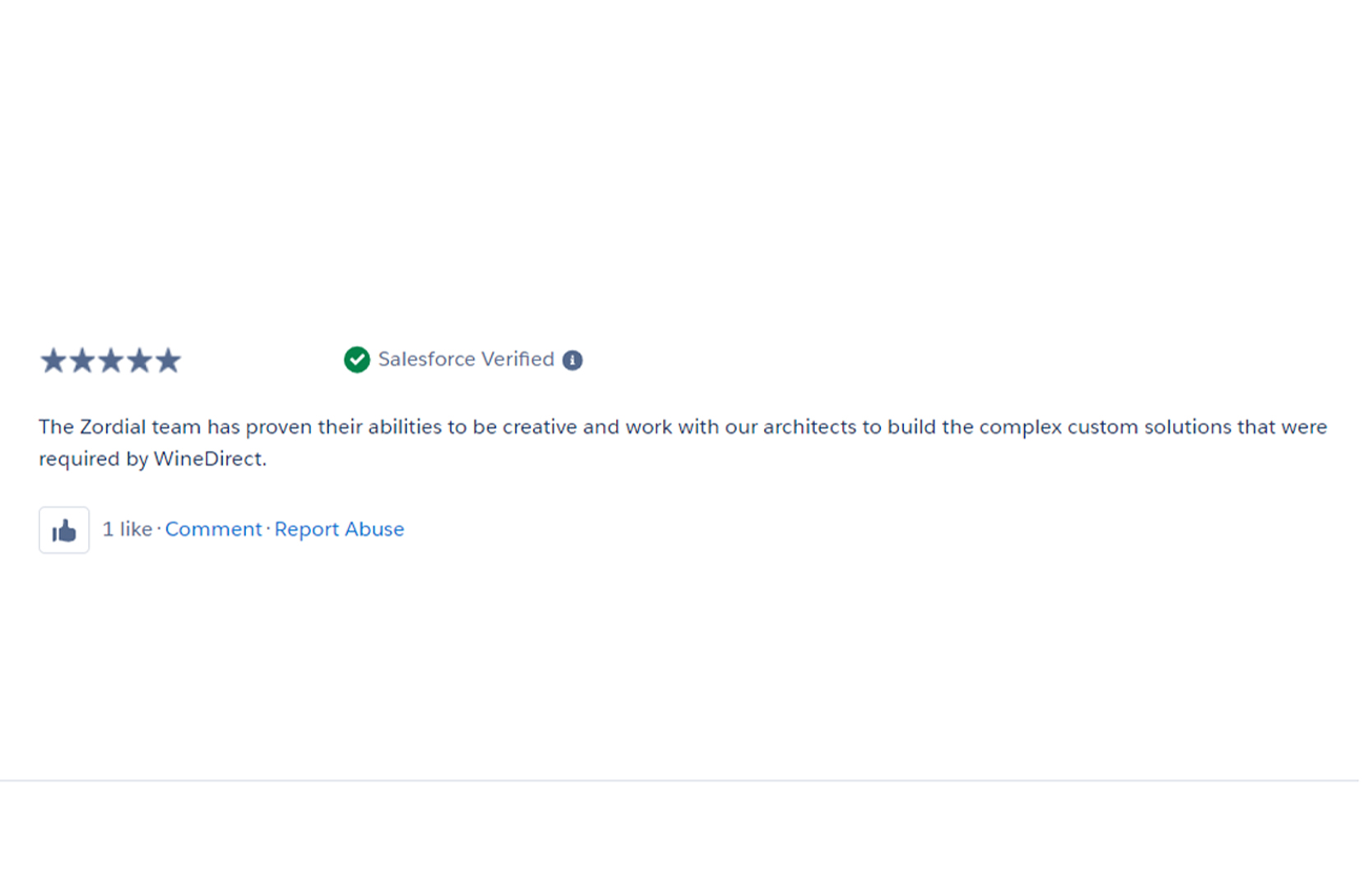Click the green Salesforce Verified checkmark badge
The height and width of the screenshot is (883, 1372).
pyautogui.click(x=356, y=360)
